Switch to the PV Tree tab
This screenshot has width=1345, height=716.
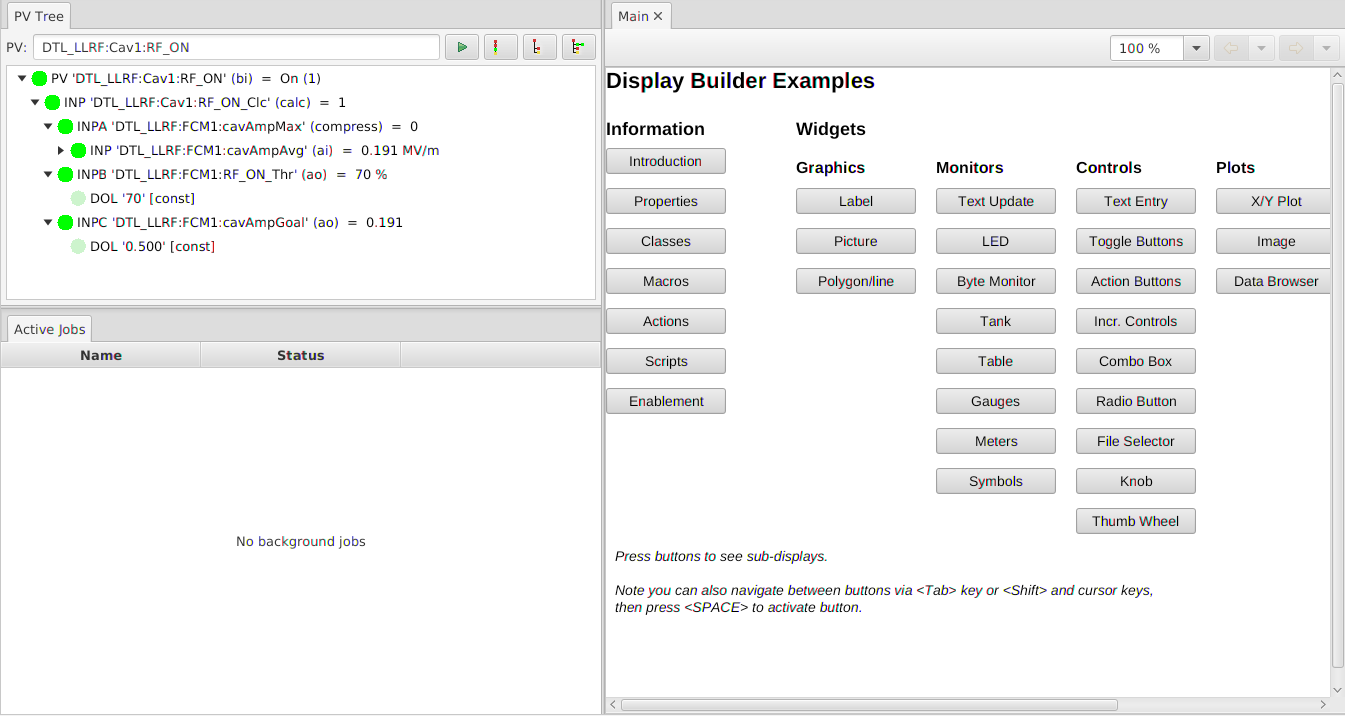coord(37,16)
